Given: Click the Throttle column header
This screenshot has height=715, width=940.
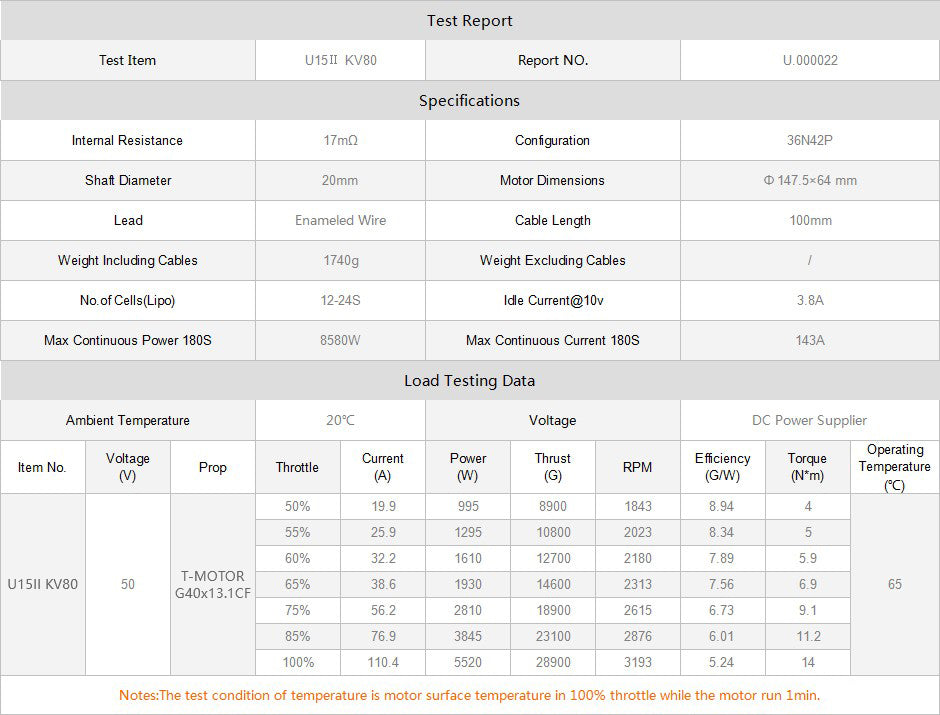Looking at the screenshot, I should click(x=297, y=467).
